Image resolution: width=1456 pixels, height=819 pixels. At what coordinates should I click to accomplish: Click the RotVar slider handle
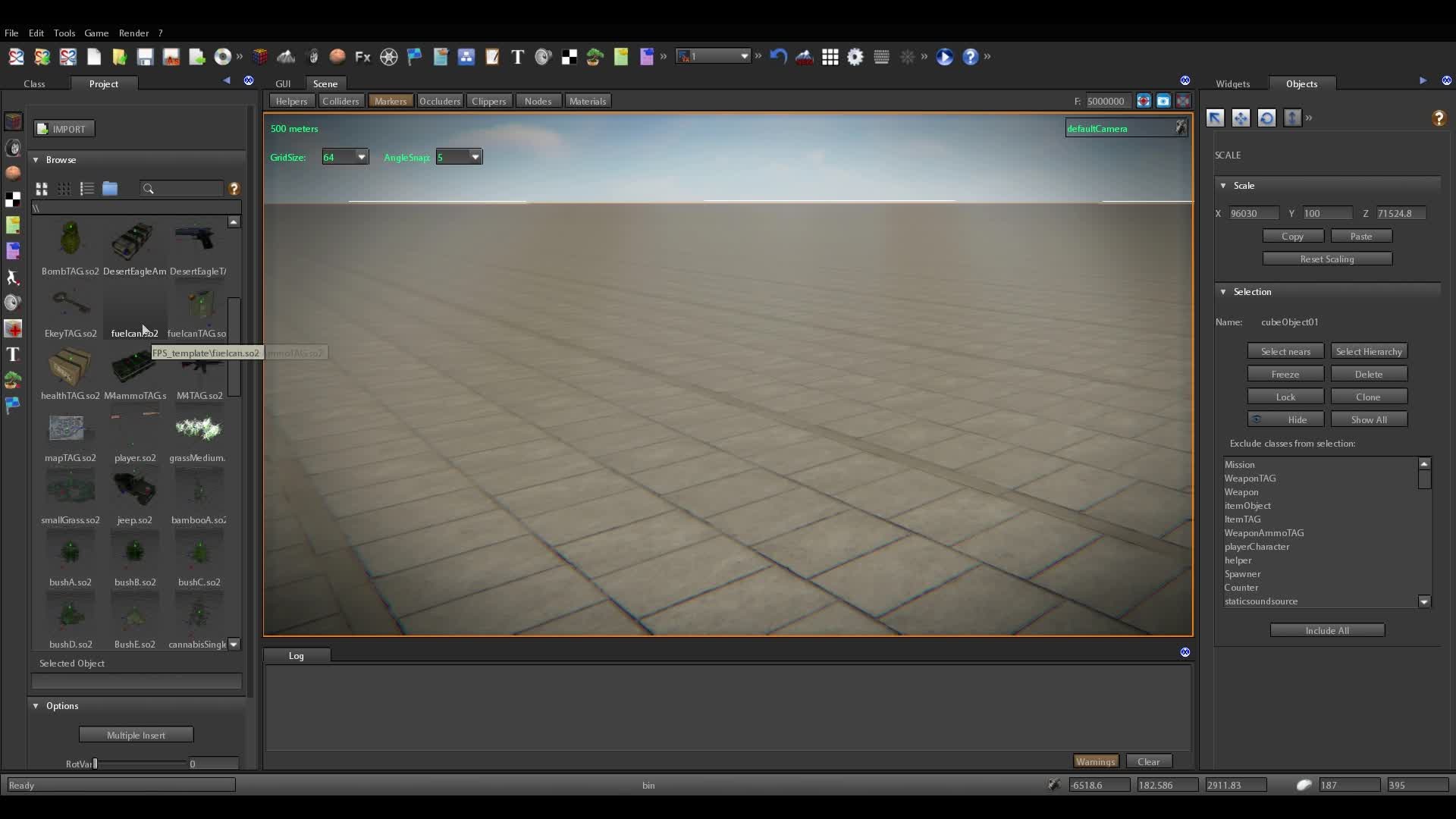pos(96,764)
